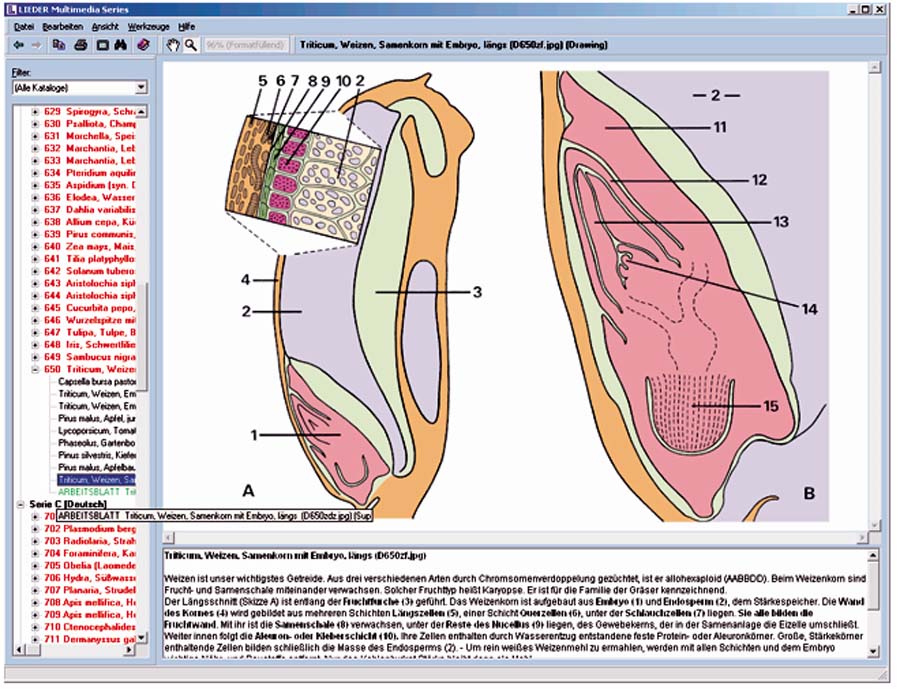Screen dimensions: 900x694
Task: Click the fullscreen view toolbar icon
Action: 101,45
